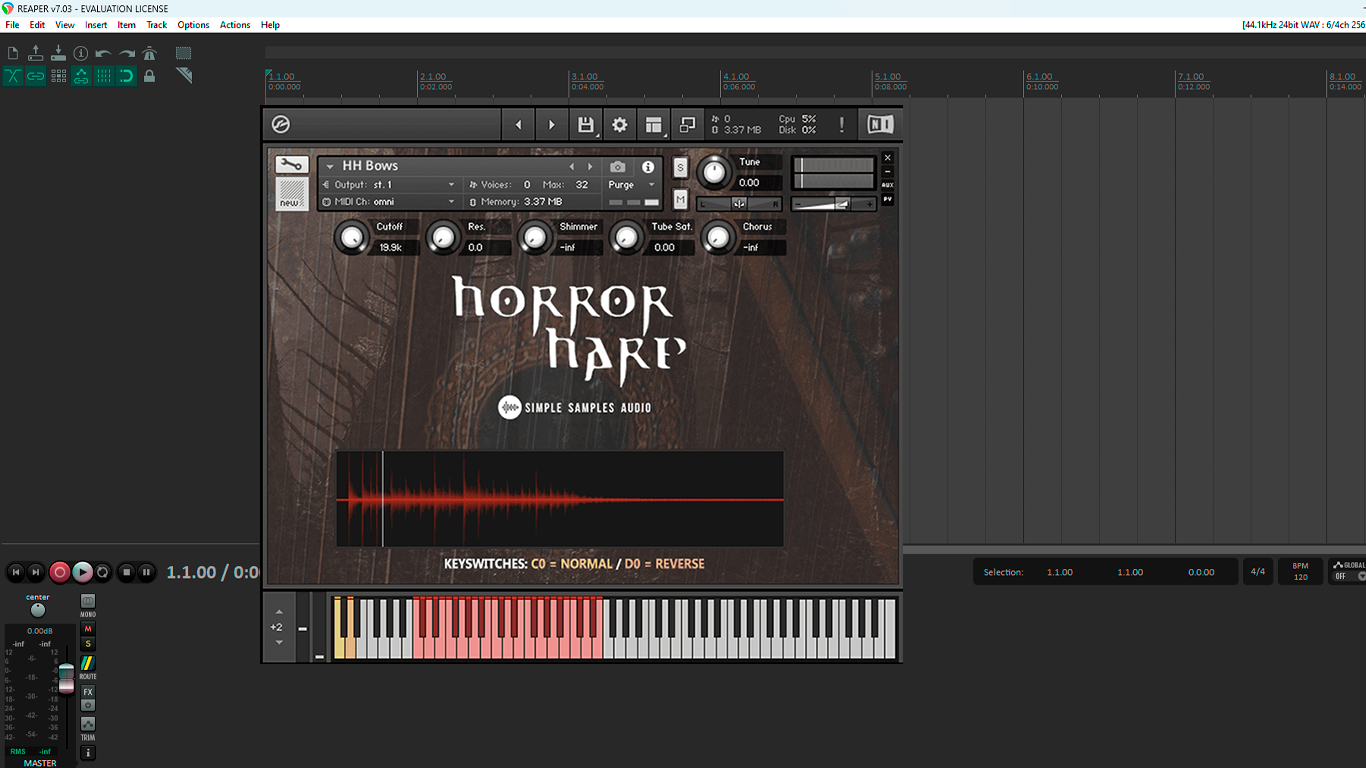Open the View menu
Viewport: 1366px width, 768px height.
[65, 25]
